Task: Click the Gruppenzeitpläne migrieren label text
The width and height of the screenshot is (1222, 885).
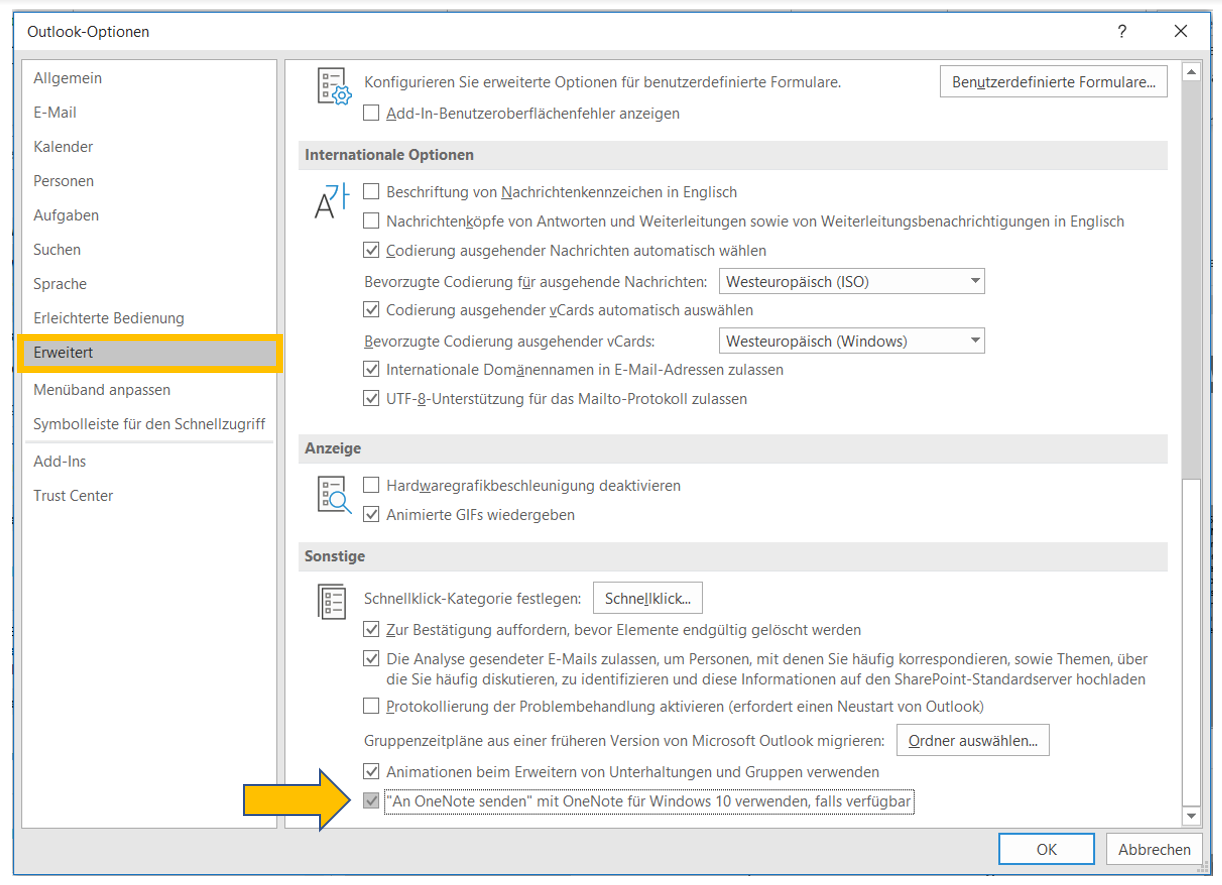Action: tap(624, 741)
